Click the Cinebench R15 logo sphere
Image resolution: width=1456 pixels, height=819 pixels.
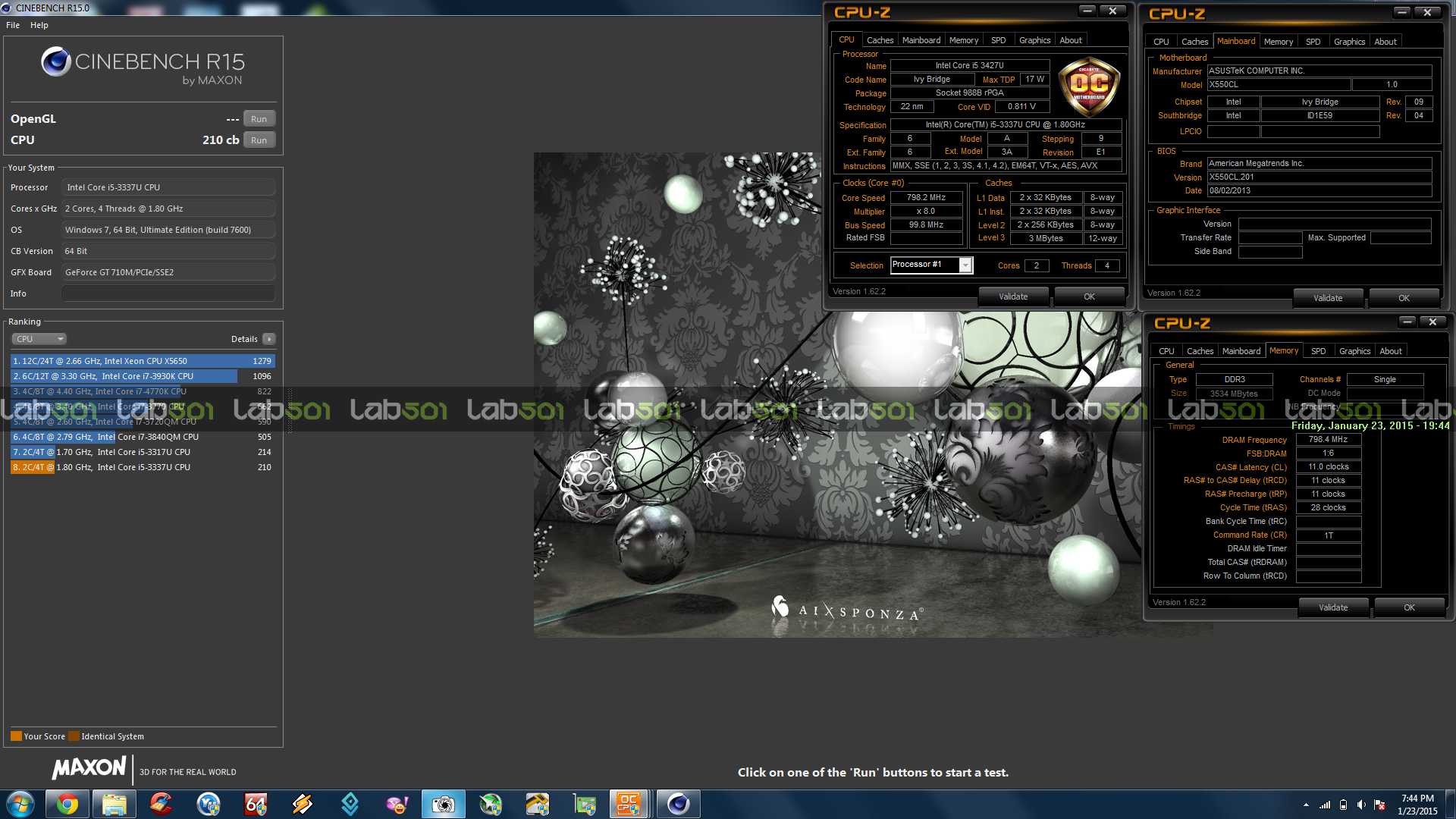(x=56, y=61)
